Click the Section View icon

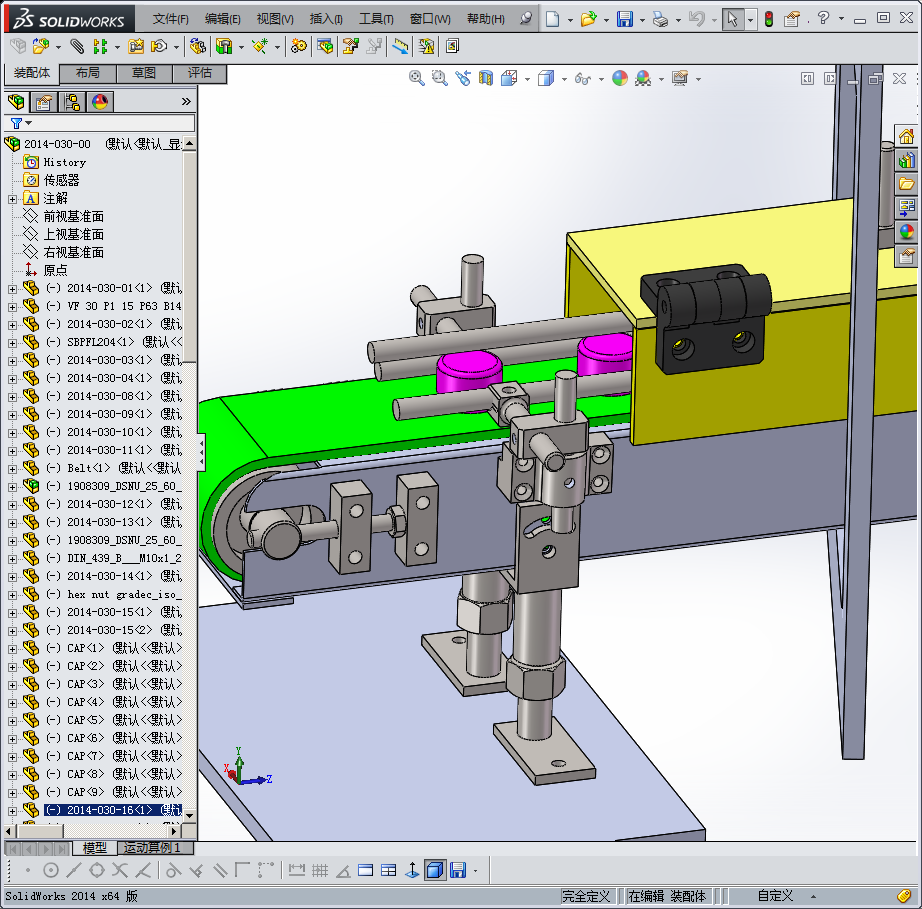click(486, 78)
